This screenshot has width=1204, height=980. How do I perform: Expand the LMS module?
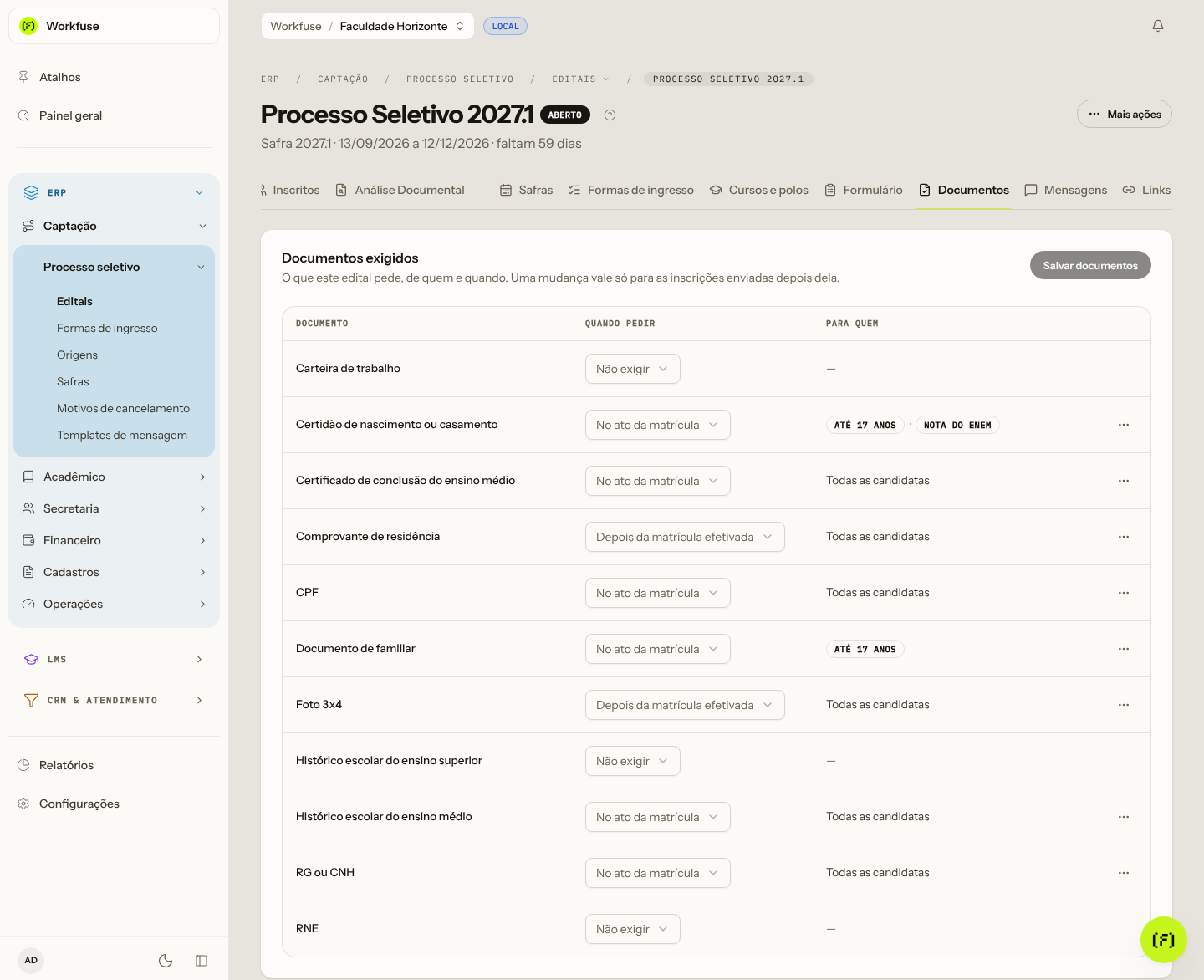tap(114, 659)
